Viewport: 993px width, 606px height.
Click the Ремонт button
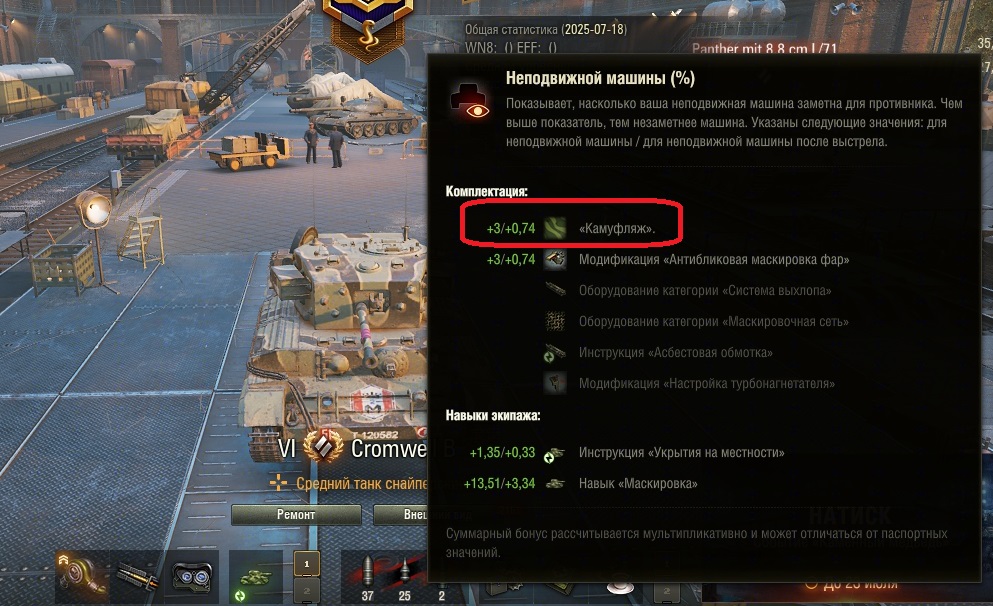click(296, 515)
